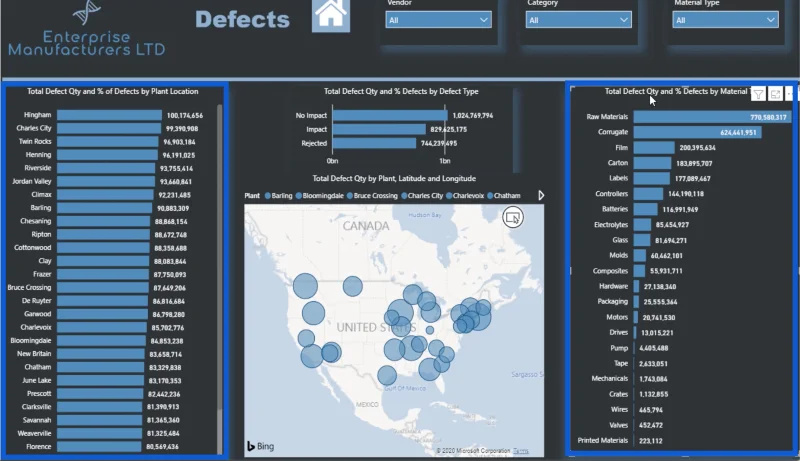Open focus mode on Material chart

click(x=776, y=94)
